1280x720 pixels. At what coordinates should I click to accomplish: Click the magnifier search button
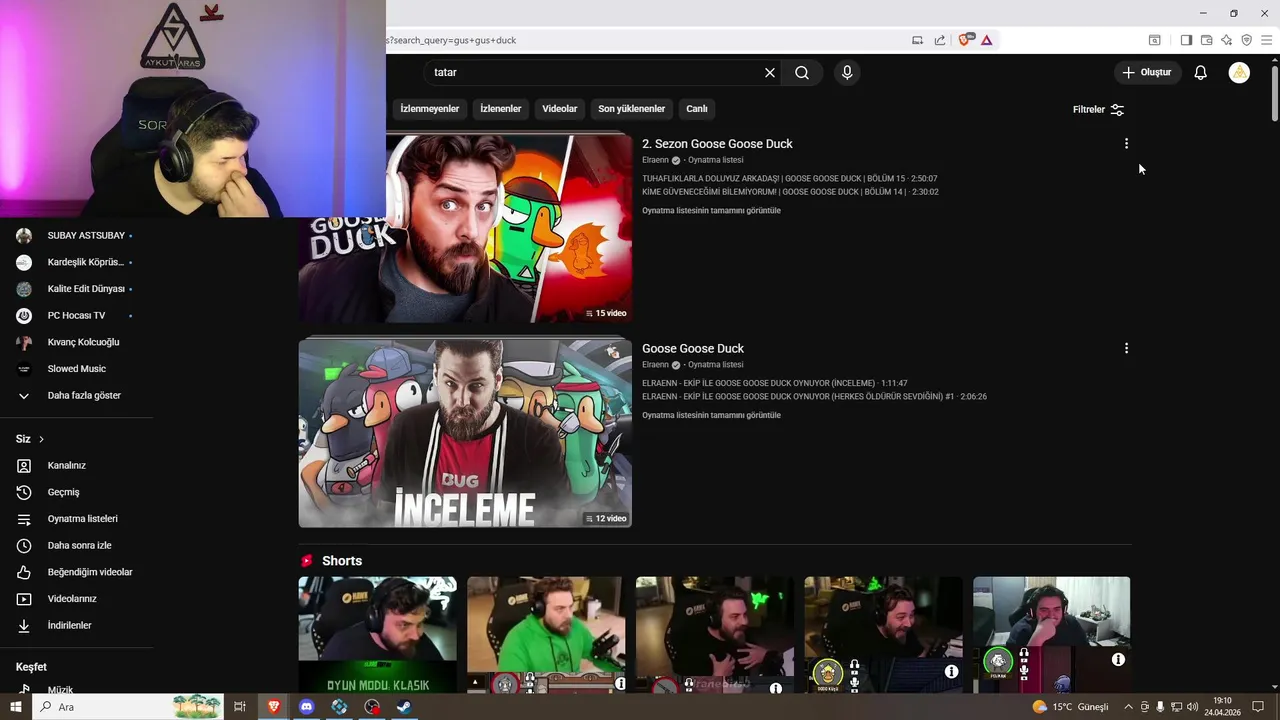tap(802, 72)
